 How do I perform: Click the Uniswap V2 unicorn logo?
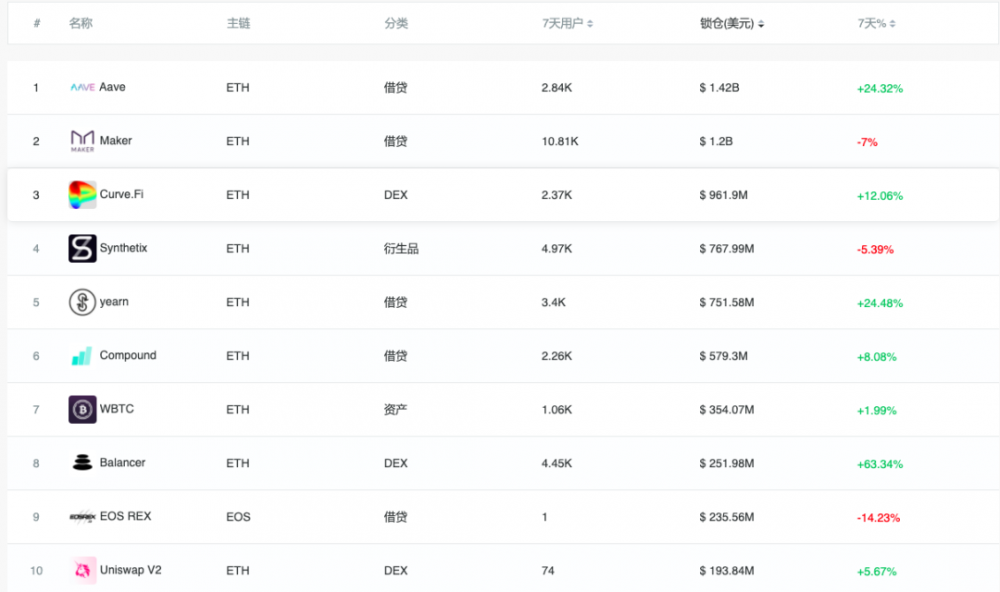point(81,570)
